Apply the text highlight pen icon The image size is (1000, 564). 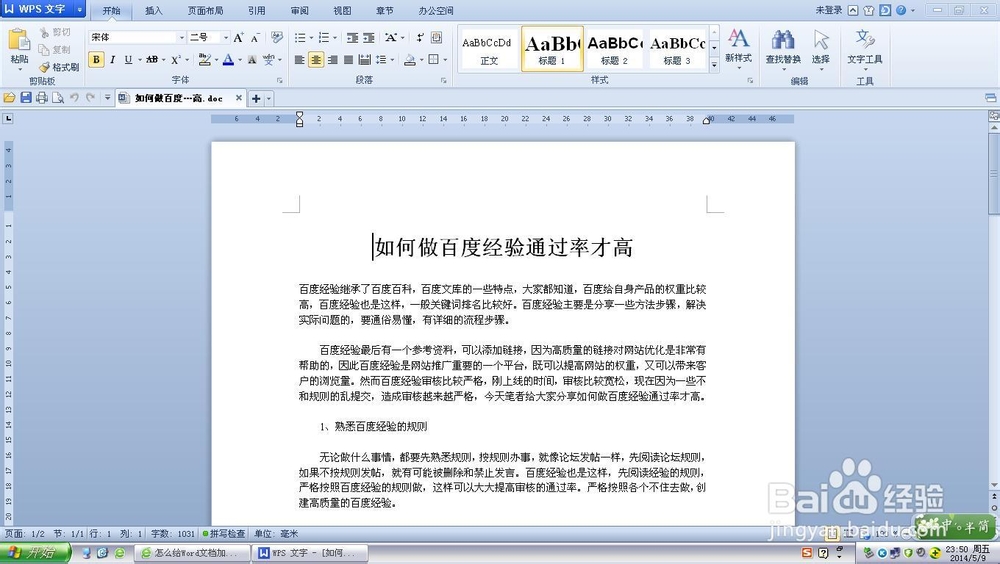coord(204,59)
